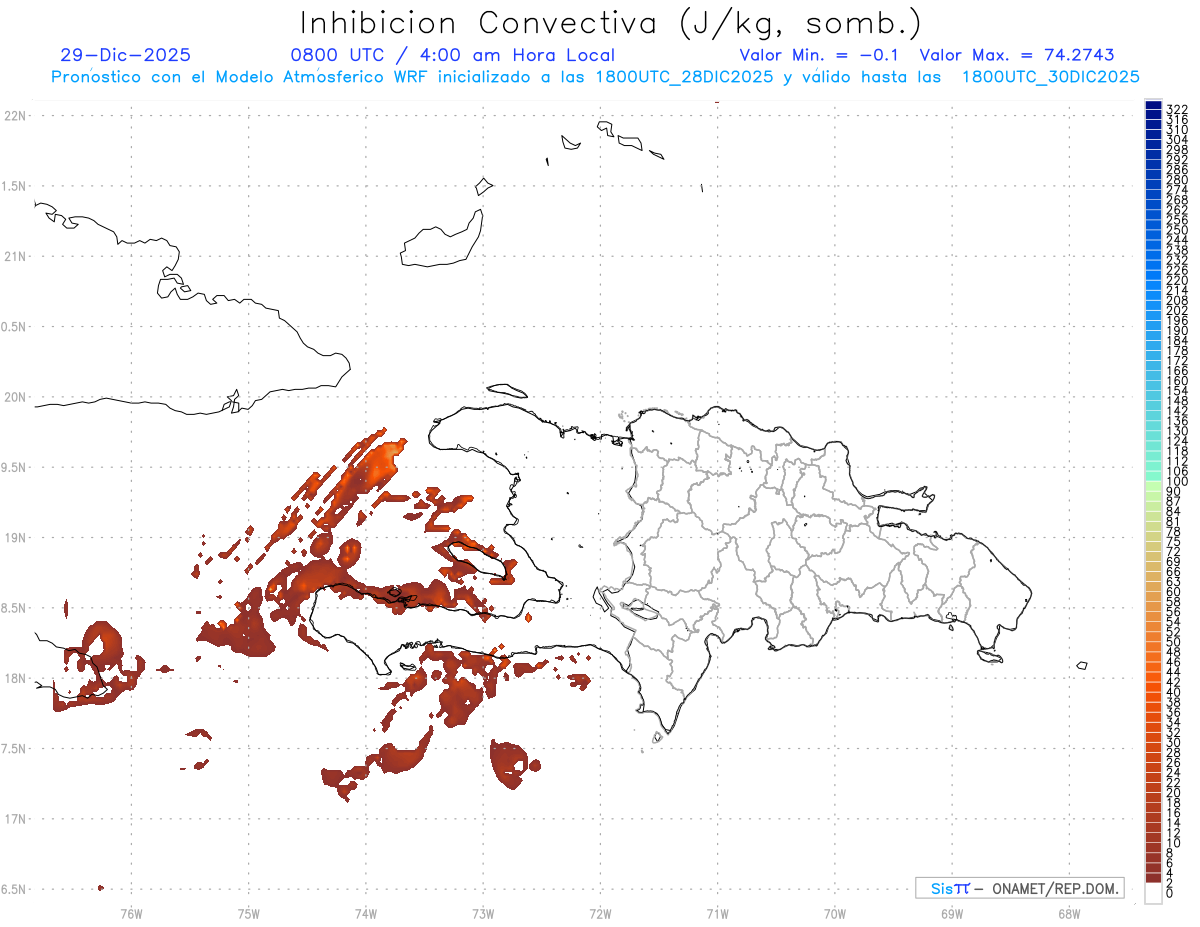This screenshot has height=927, width=1200.
Task: Click the '19N' latitude label
Action: [x=14, y=538]
